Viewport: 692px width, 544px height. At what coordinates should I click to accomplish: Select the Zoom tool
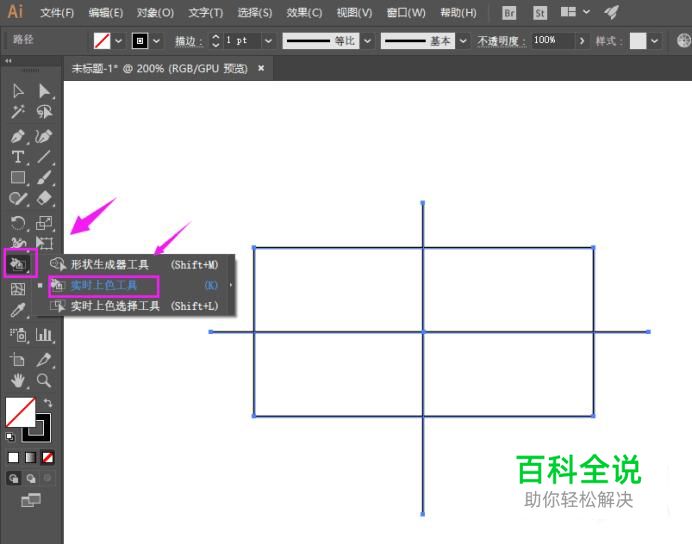(x=44, y=380)
